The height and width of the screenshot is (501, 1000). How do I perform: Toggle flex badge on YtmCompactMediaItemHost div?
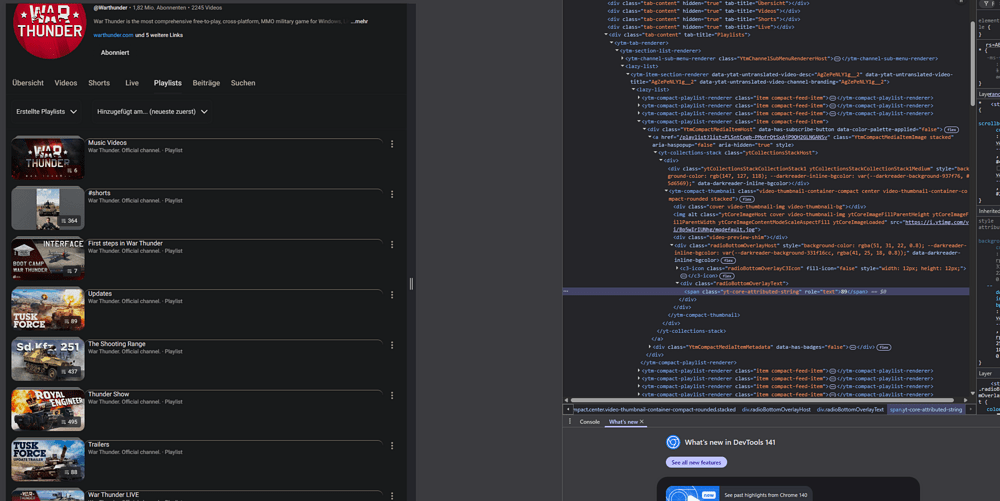pos(951,130)
